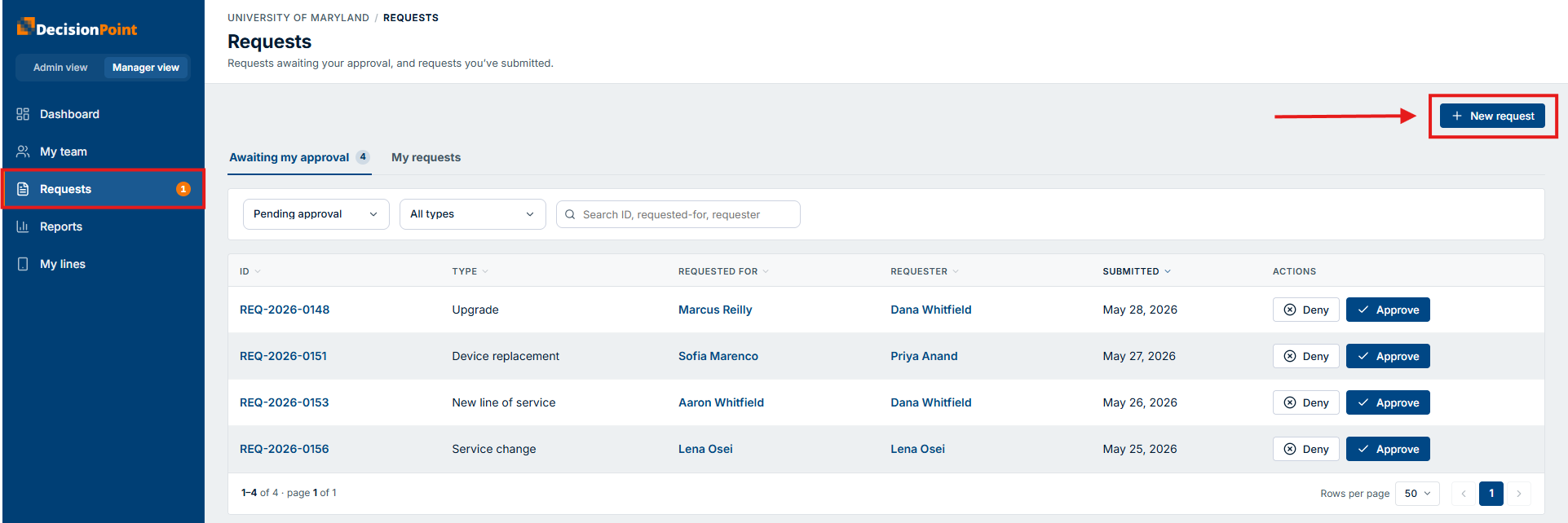This screenshot has height=523, width=1568.
Task: Click the Requests document icon in the sidebar
Action: 23,189
